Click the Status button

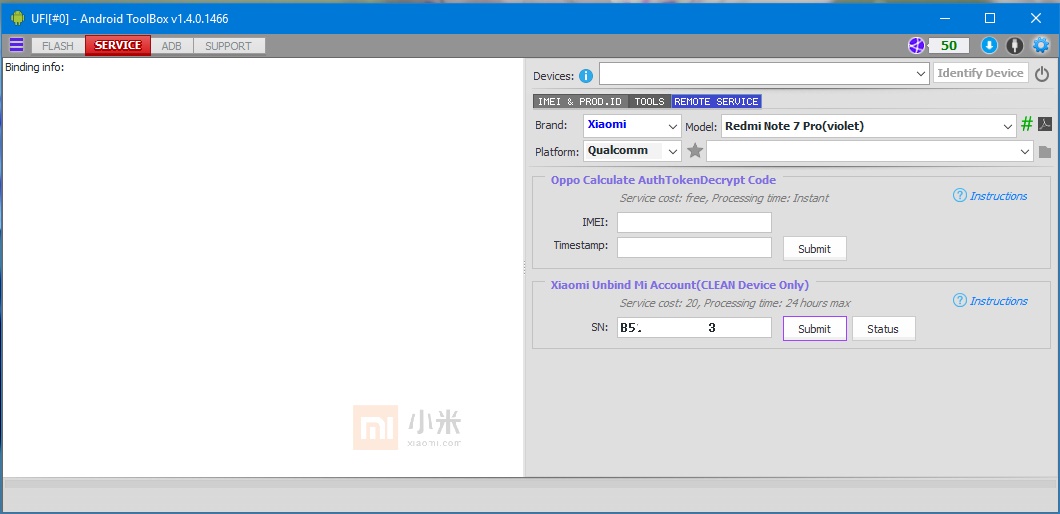(x=884, y=329)
